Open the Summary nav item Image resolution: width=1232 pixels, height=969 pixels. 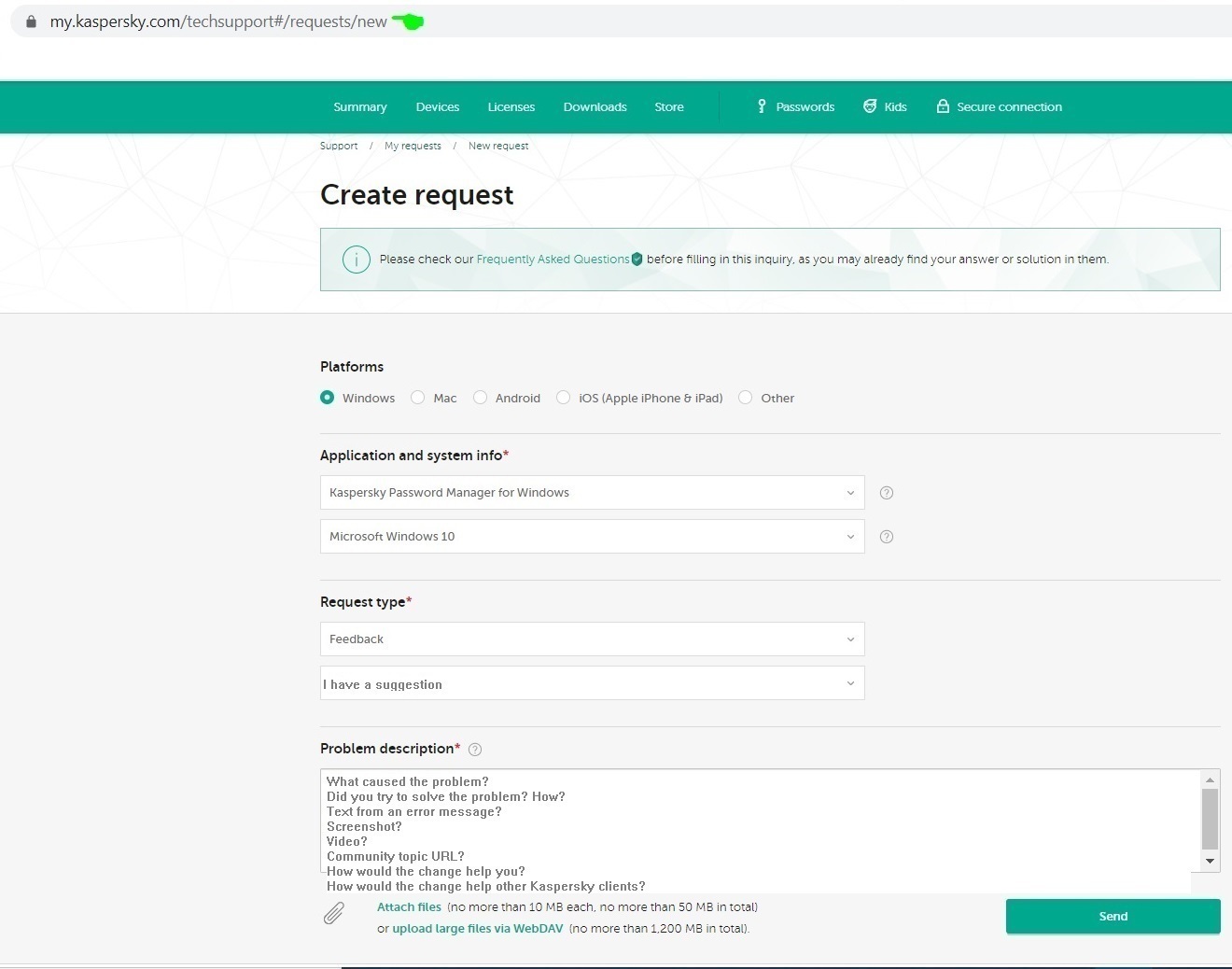pos(360,107)
